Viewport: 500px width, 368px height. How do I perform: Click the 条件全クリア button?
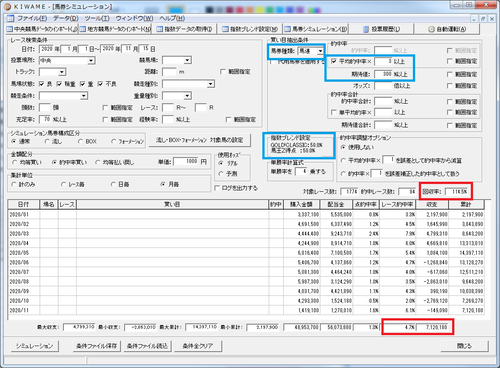tap(198, 346)
